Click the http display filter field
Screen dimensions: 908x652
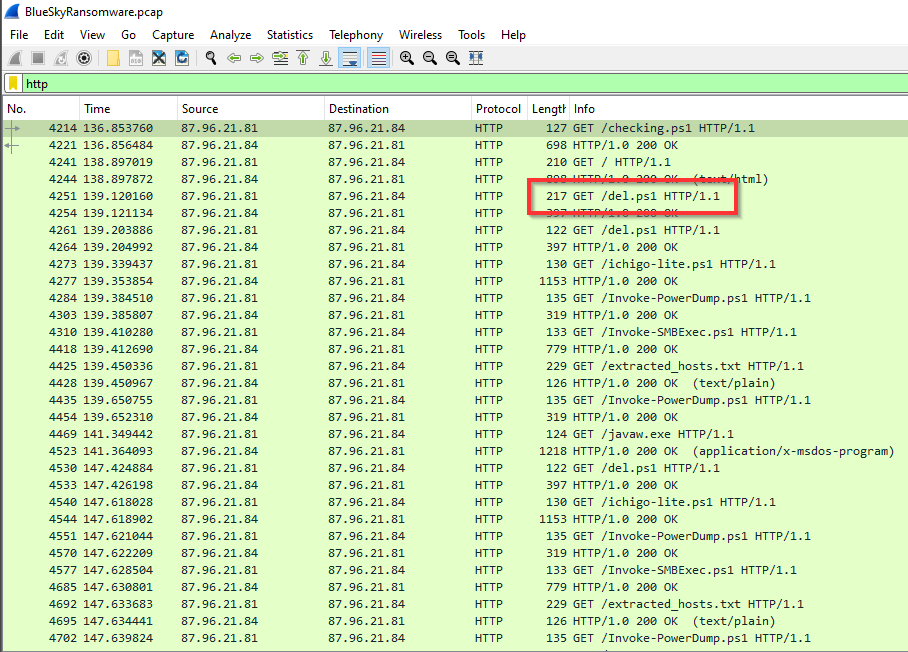450,84
